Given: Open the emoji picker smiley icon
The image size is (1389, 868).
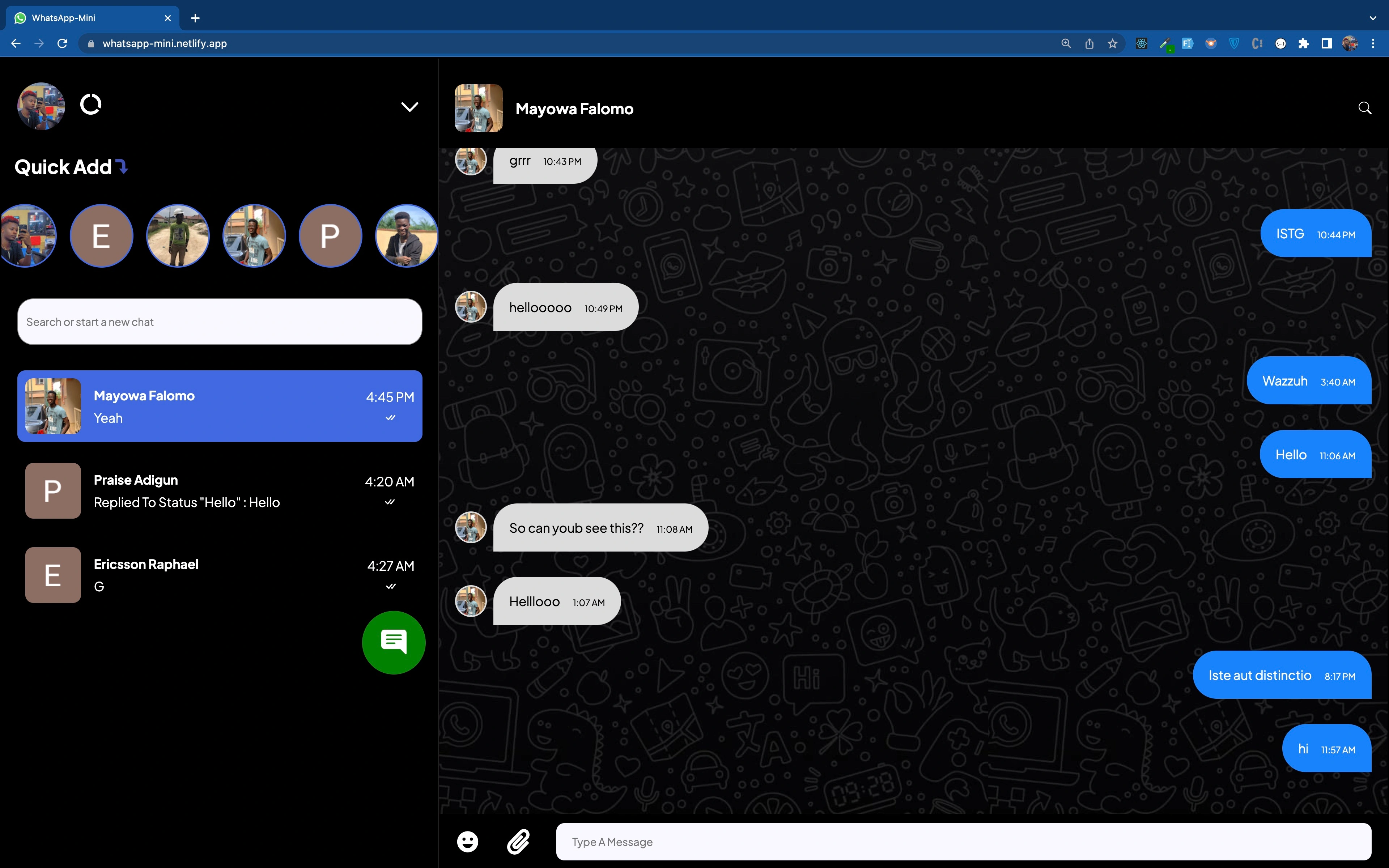Looking at the screenshot, I should 467,842.
